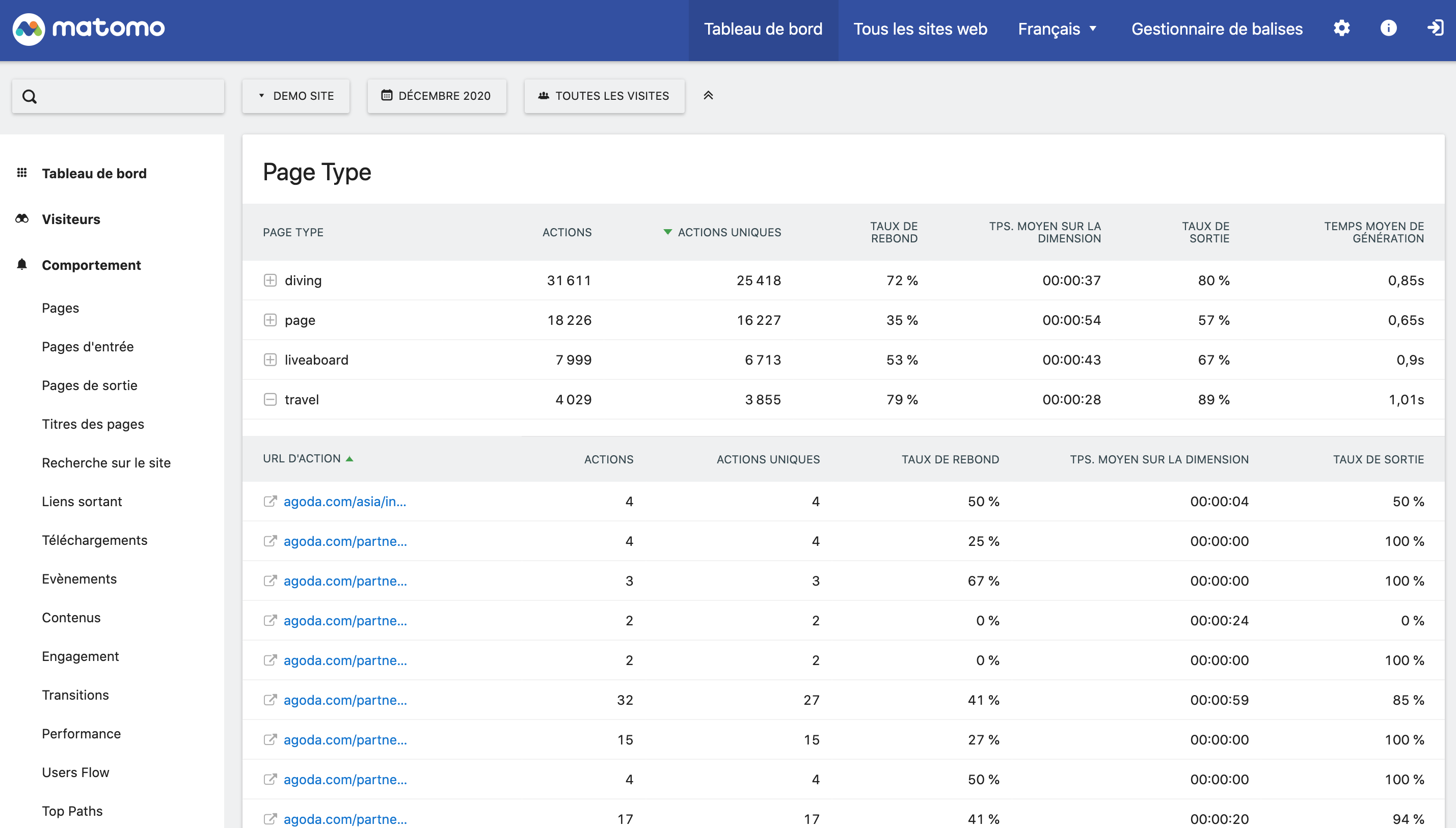Collapse the travel row
Screen dimensions: 1456x828
pyautogui.click(x=270, y=400)
